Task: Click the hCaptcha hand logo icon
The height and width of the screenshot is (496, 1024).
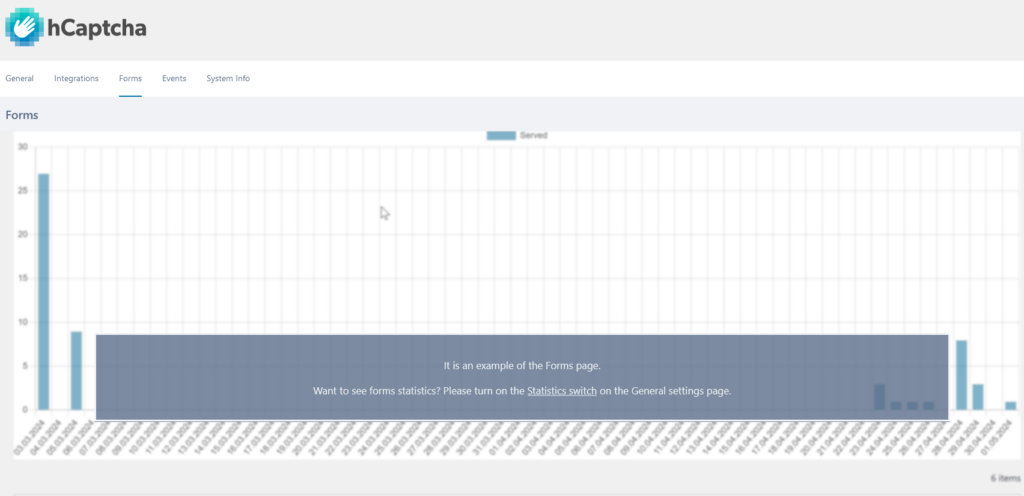Action: [24, 27]
